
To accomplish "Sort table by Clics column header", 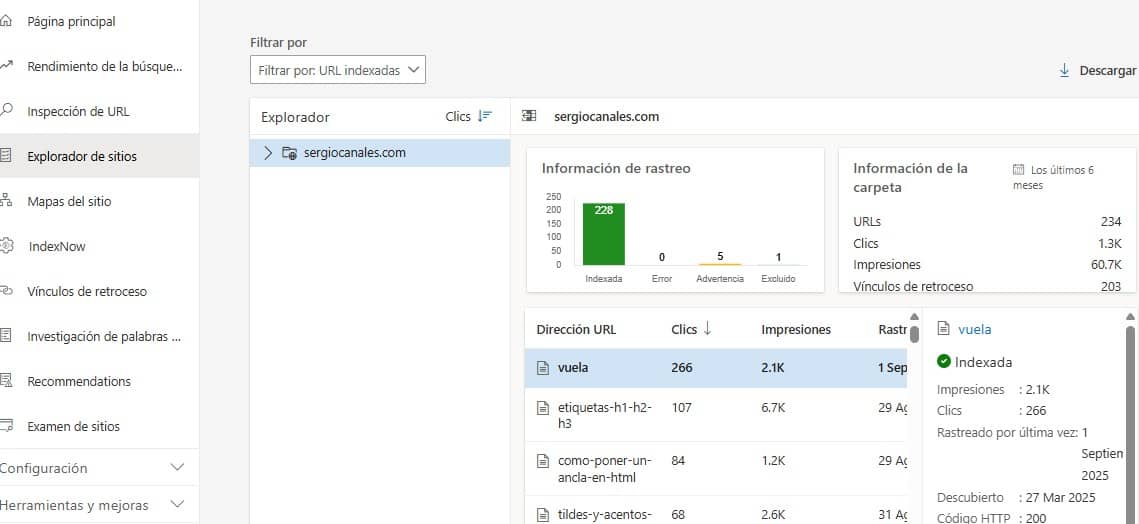I will 692,329.
